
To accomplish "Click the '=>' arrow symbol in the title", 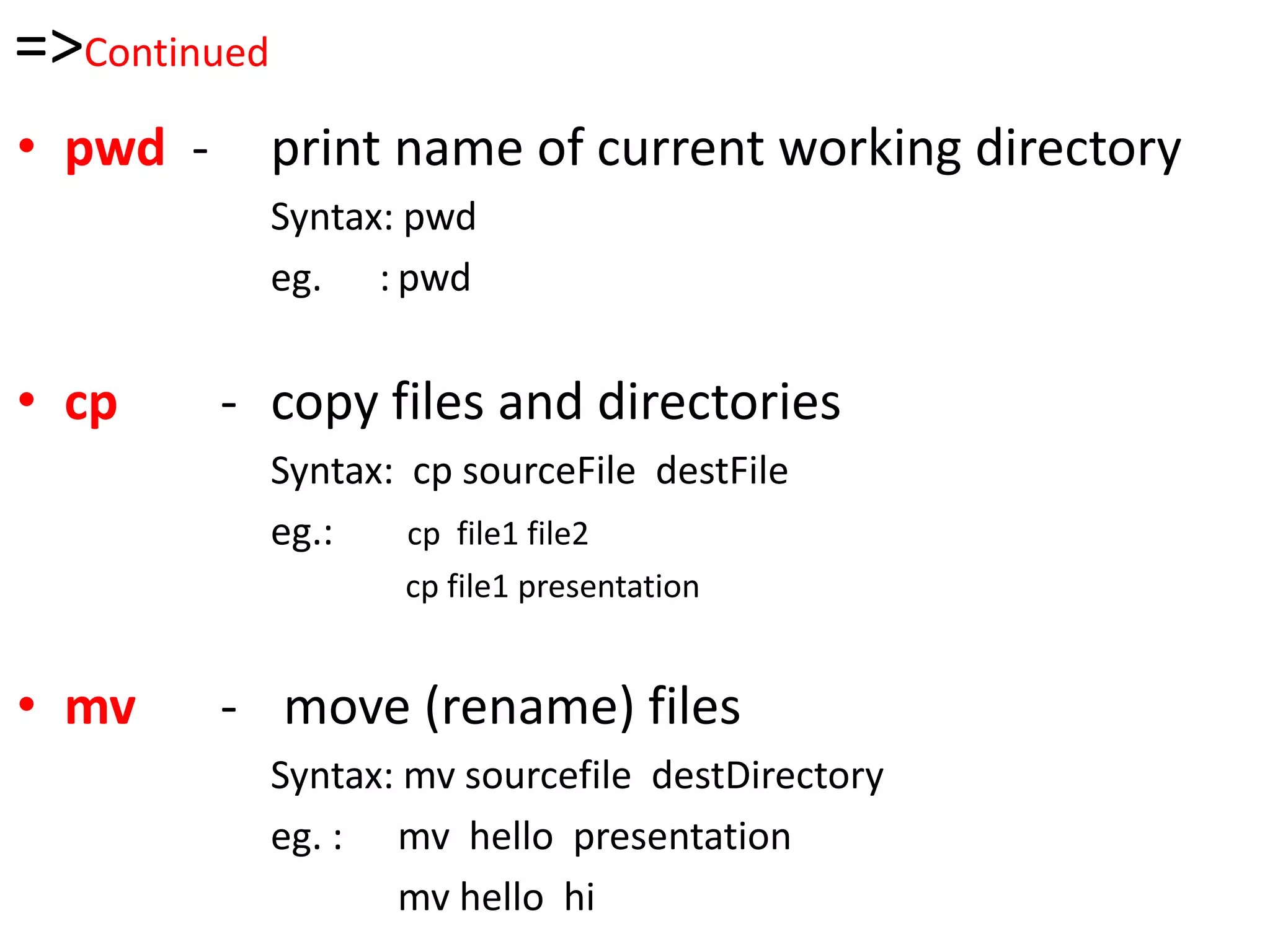I will click(x=48, y=47).
